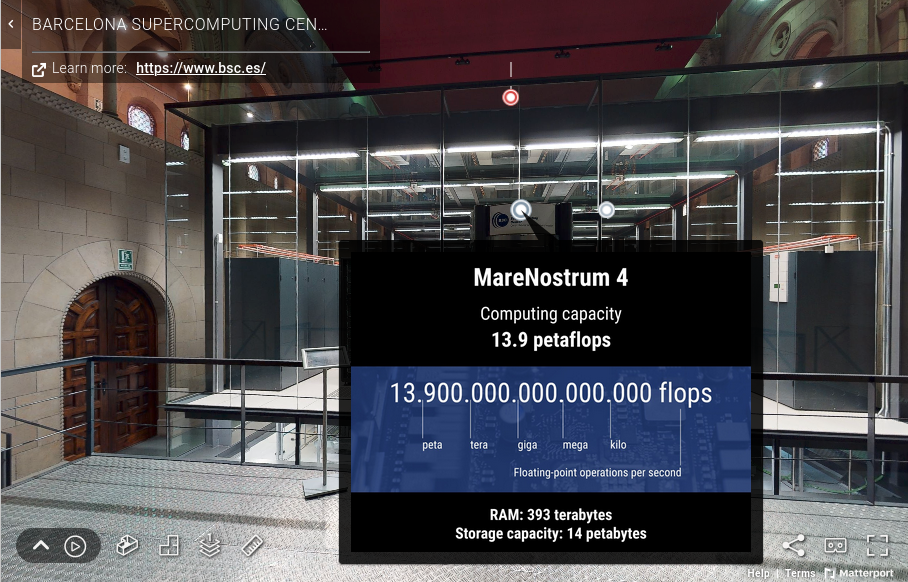Open the floor selector layers icon
This screenshot has height=582, width=908.
pos(210,546)
